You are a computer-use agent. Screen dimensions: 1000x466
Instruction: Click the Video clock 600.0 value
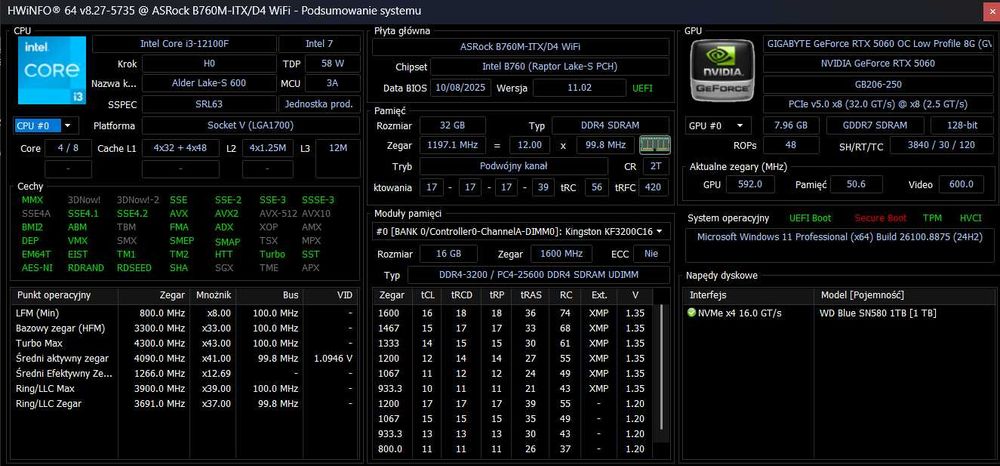pyautogui.click(x=961, y=184)
